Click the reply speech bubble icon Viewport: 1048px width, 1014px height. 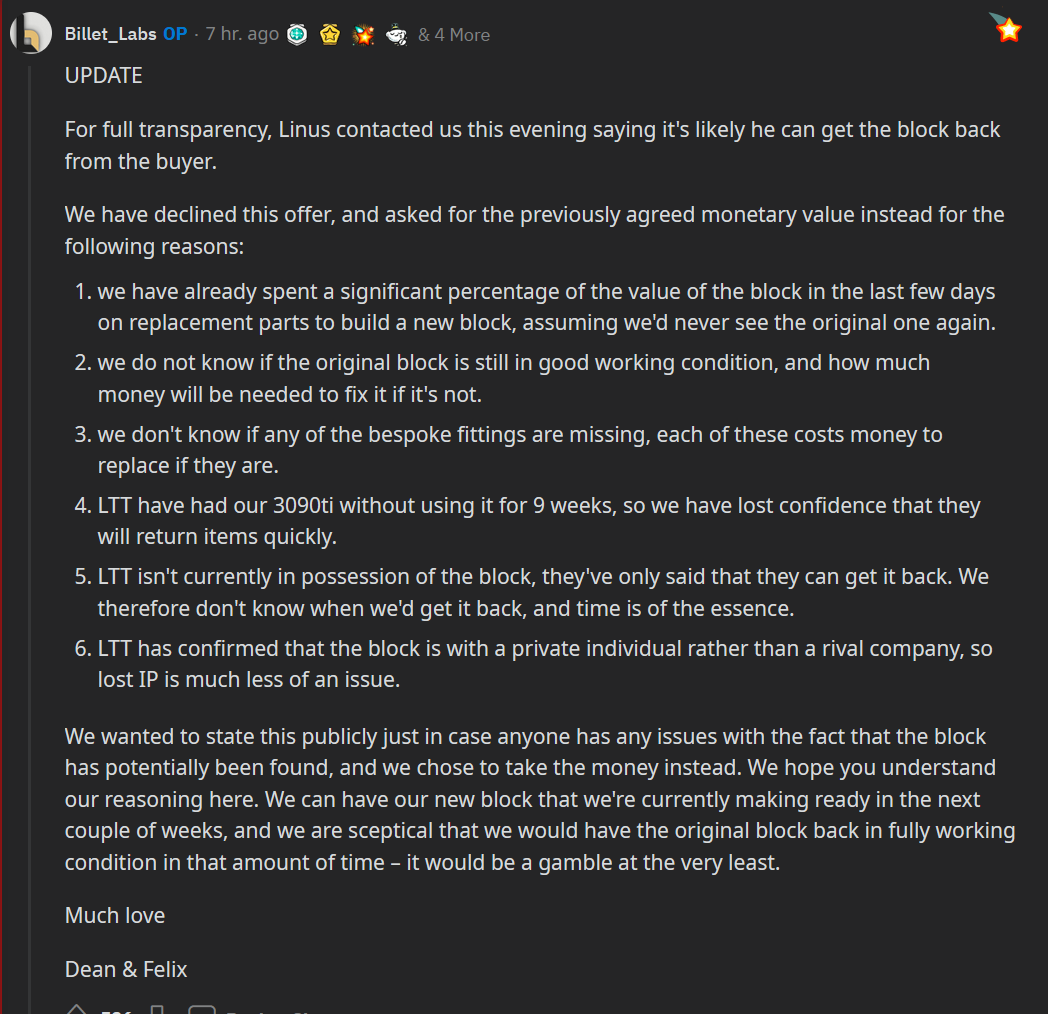(202, 1009)
